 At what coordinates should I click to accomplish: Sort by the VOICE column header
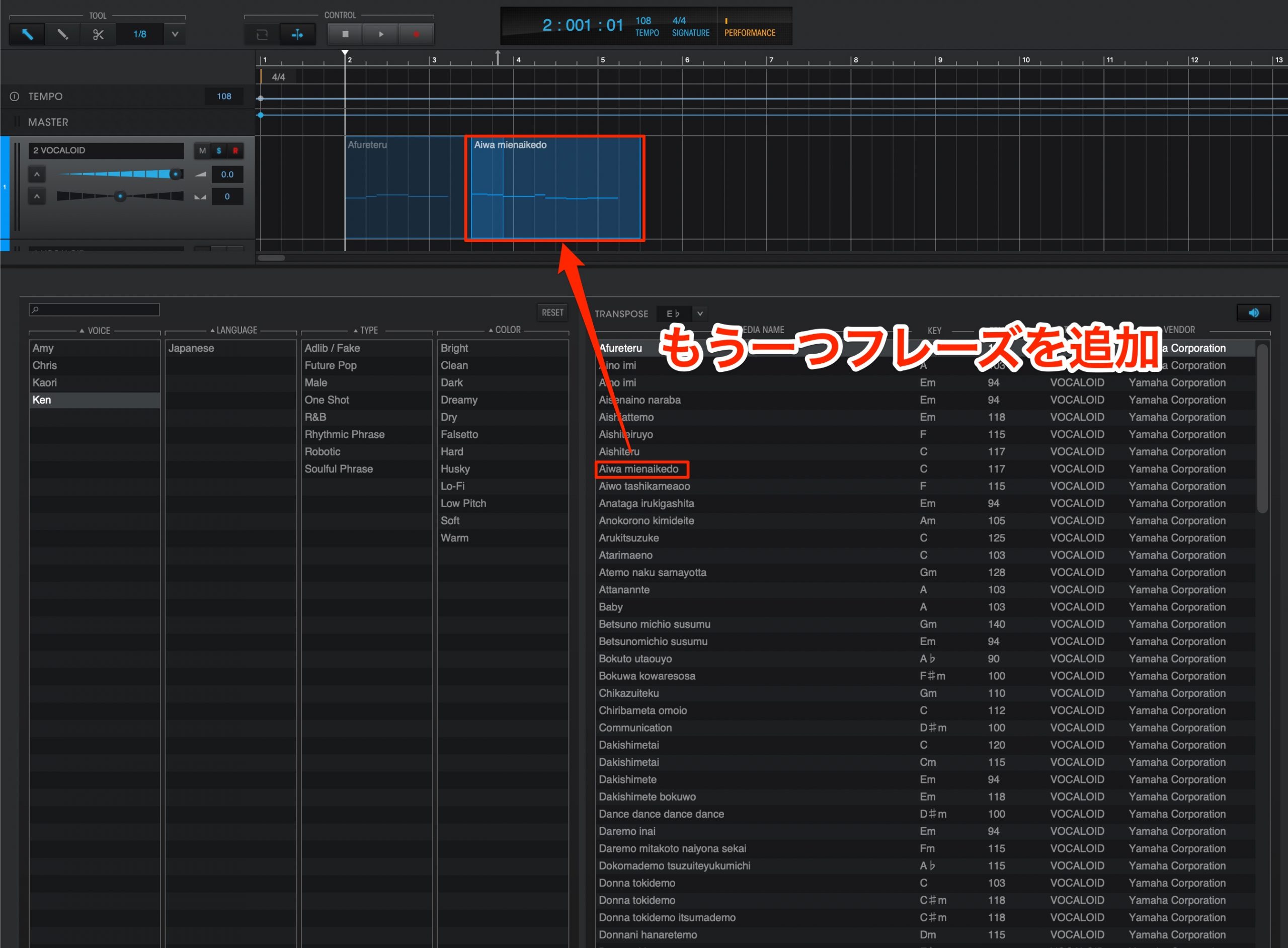[95, 331]
